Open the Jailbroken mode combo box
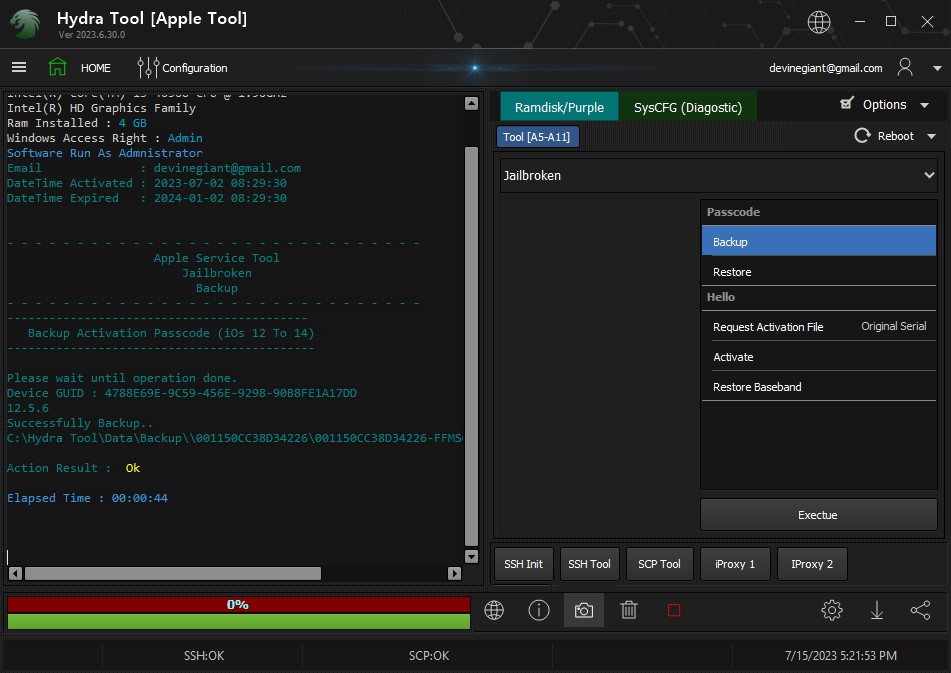The height and width of the screenshot is (673, 951). (719, 175)
